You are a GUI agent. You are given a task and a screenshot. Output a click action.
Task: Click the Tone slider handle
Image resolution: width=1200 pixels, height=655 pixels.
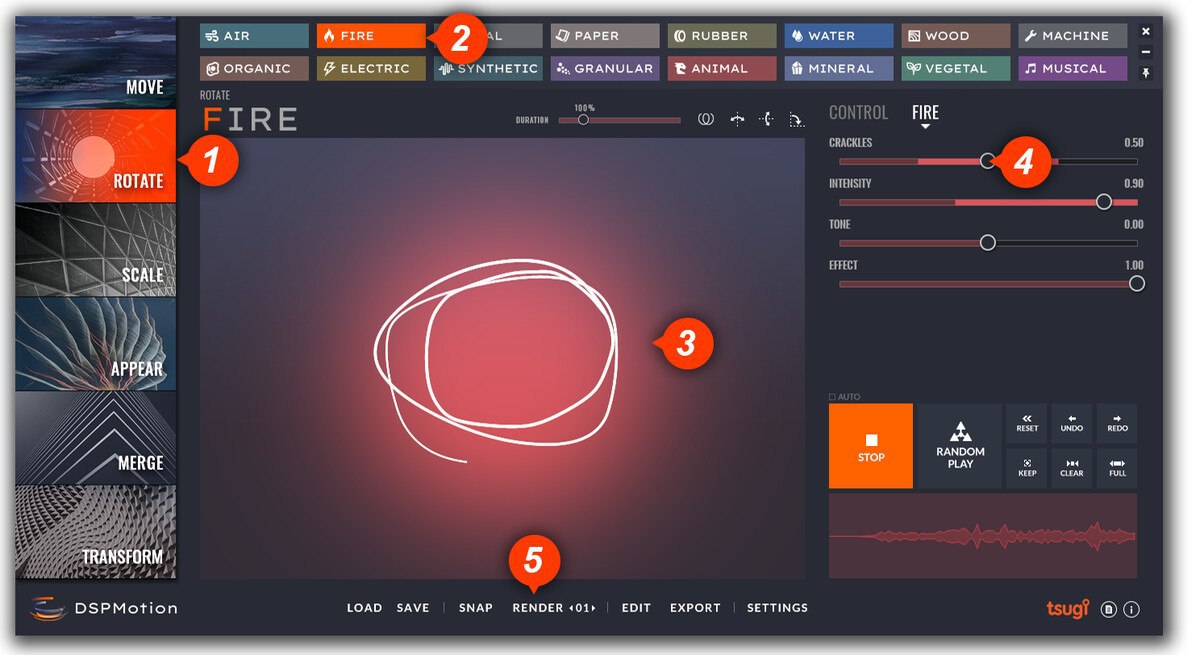988,243
